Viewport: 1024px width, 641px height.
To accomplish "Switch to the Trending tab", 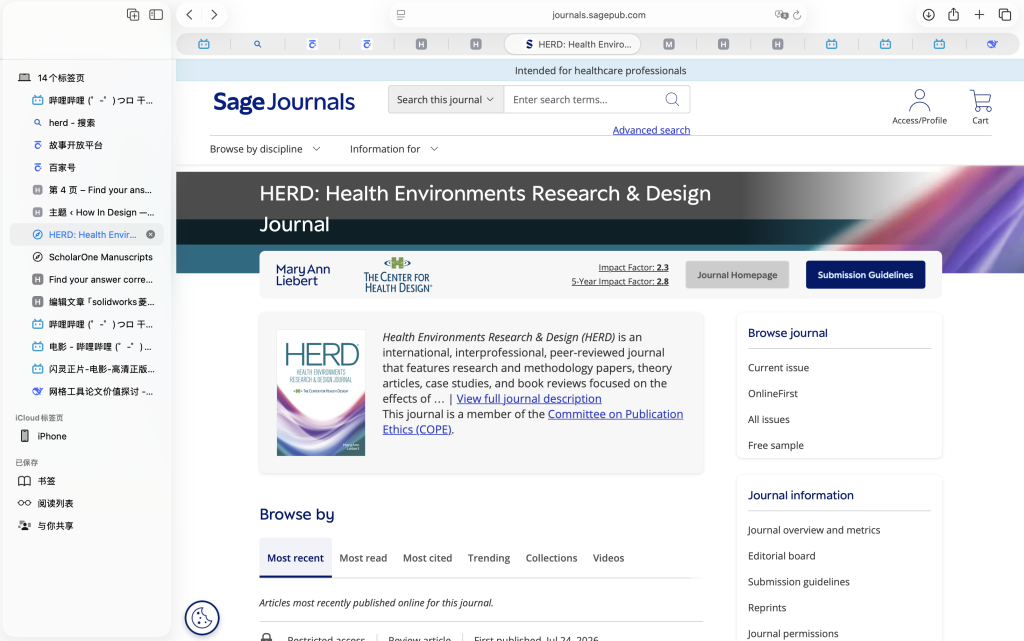I will coord(488,558).
